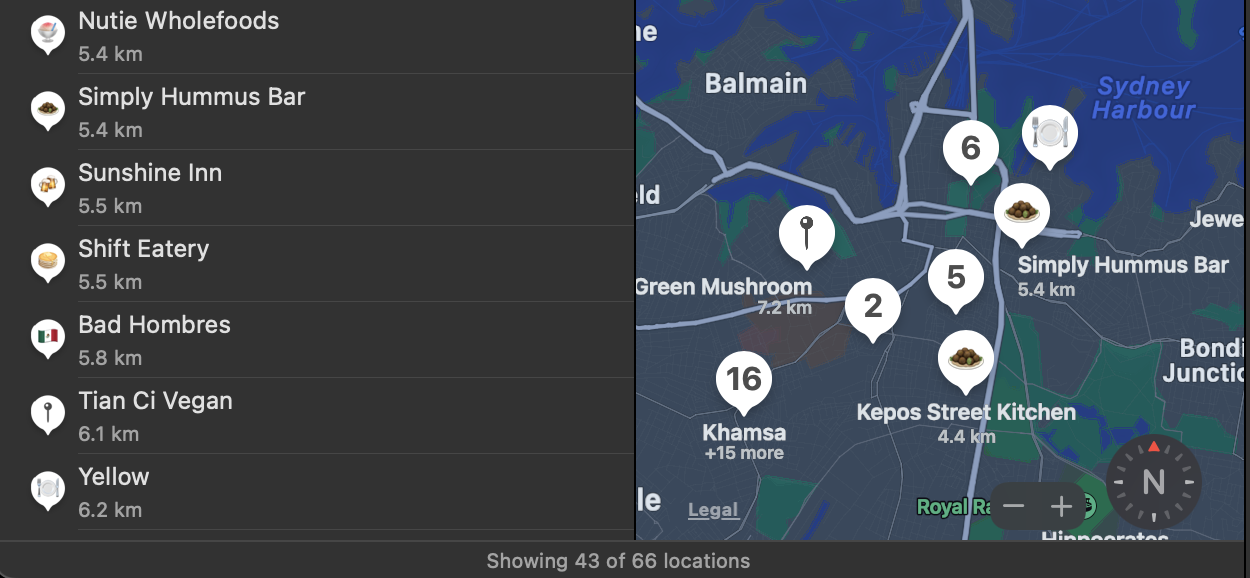The height and width of the screenshot is (578, 1250).
Task: Open the Legal link on map
Action: click(x=713, y=510)
